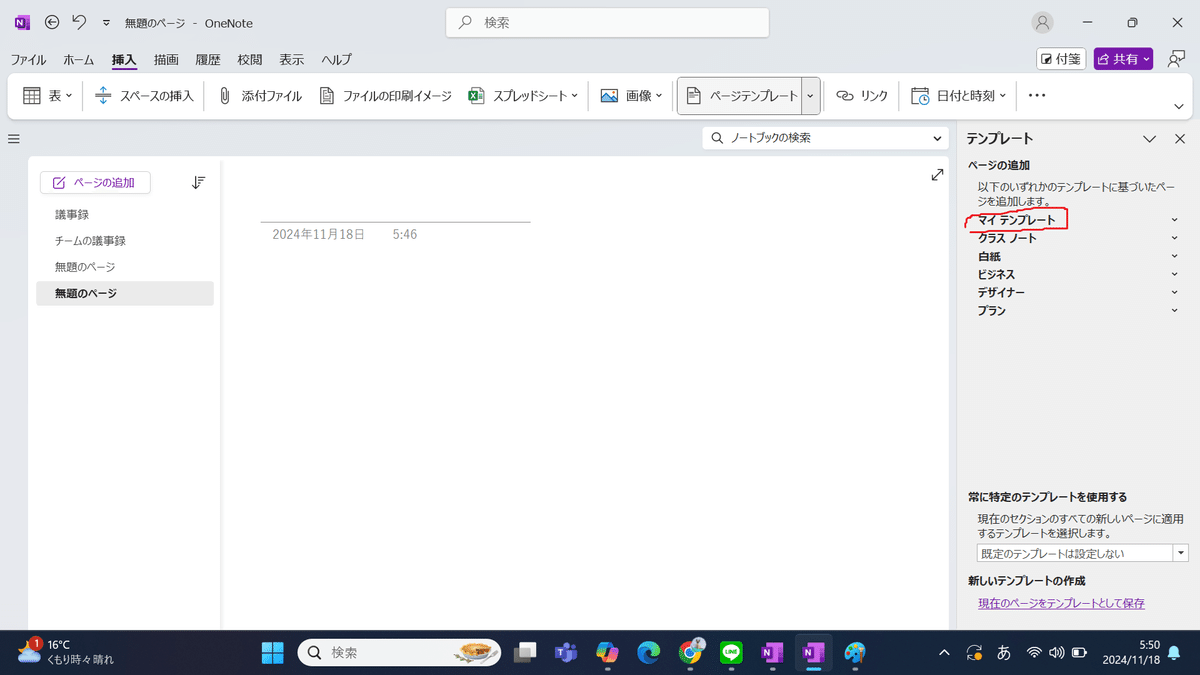Click the page time 5:46
The width and height of the screenshot is (1200, 675).
(405, 234)
